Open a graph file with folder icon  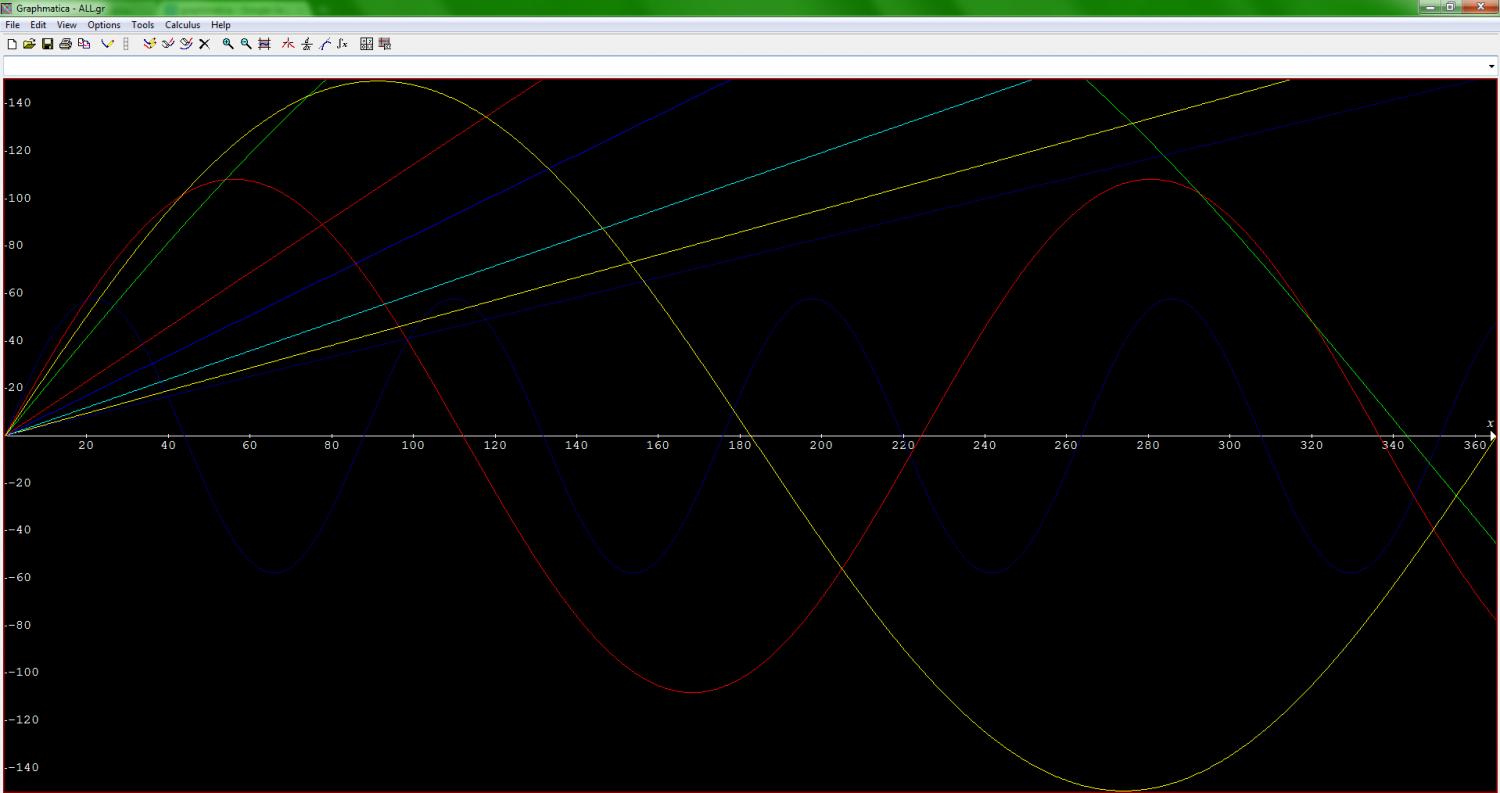click(29, 44)
